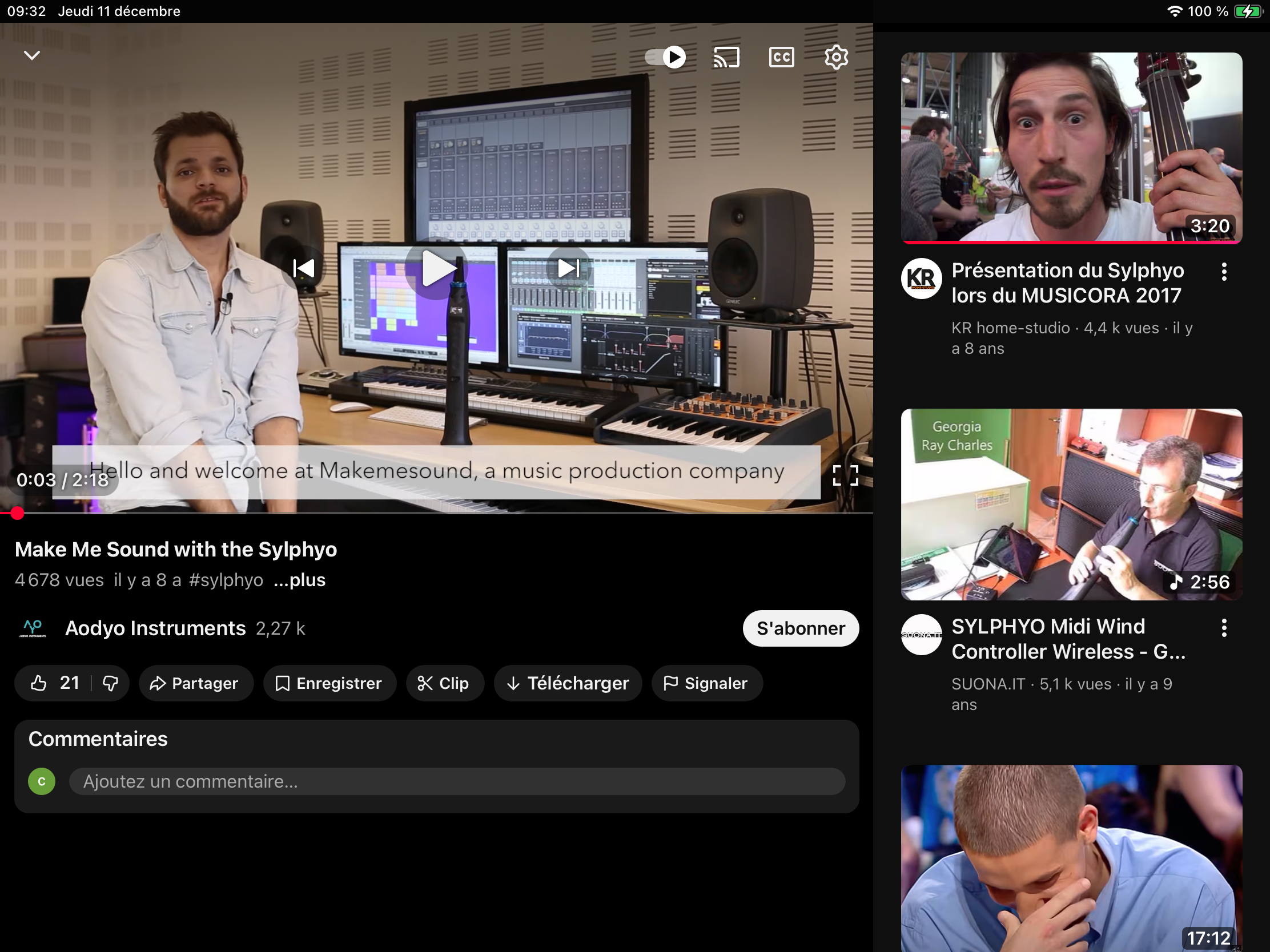This screenshot has height=952, width=1270.
Task: Save the video with Enregistrer
Action: click(x=329, y=683)
